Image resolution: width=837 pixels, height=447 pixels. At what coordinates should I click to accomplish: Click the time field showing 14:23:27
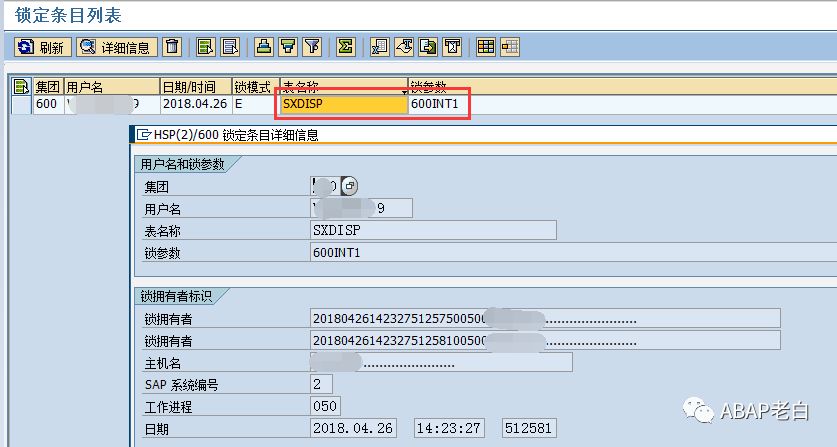click(x=449, y=428)
